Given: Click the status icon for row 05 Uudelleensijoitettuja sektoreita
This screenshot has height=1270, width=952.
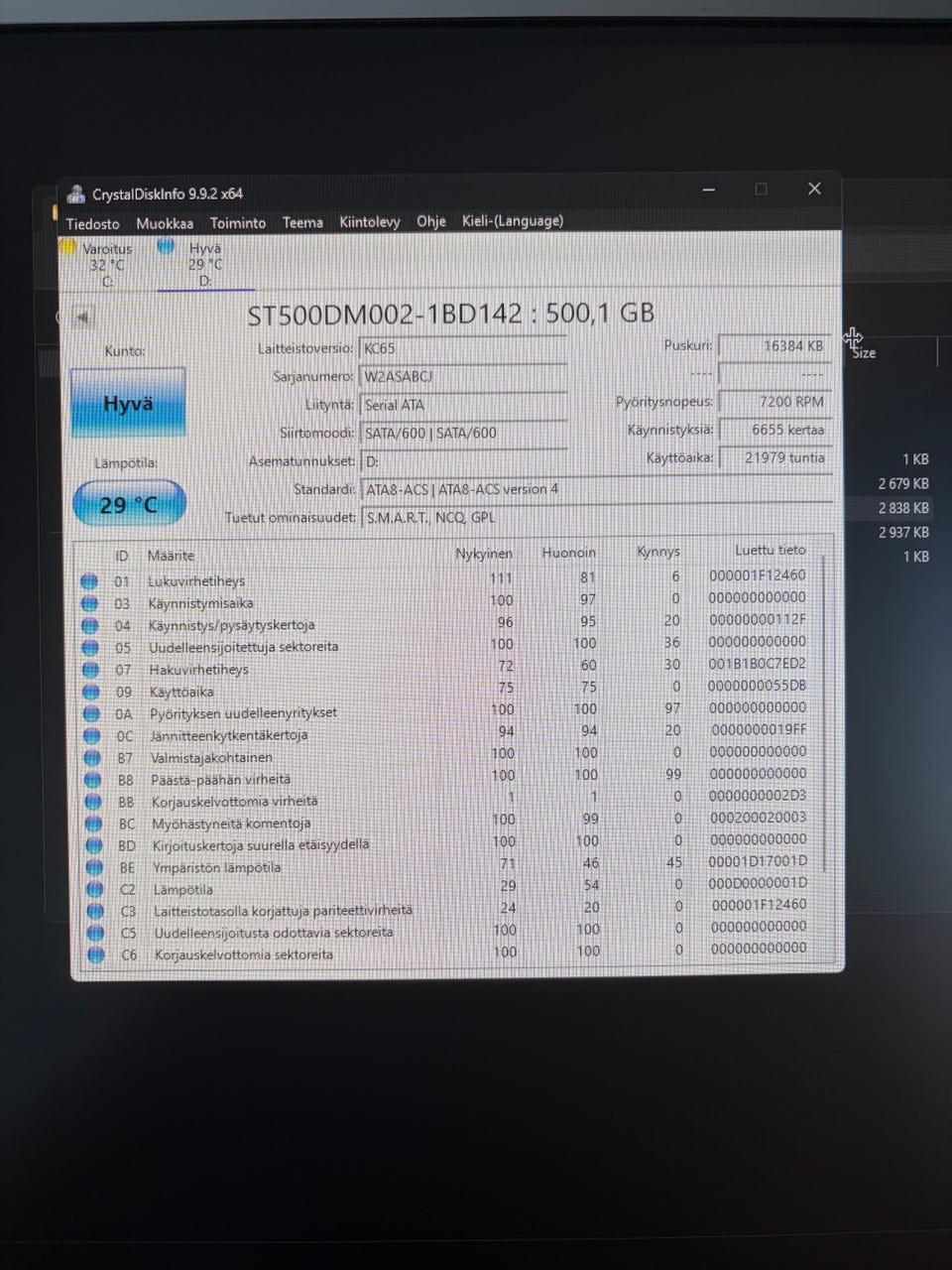Looking at the screenshot, I should (x=90, y=648).
